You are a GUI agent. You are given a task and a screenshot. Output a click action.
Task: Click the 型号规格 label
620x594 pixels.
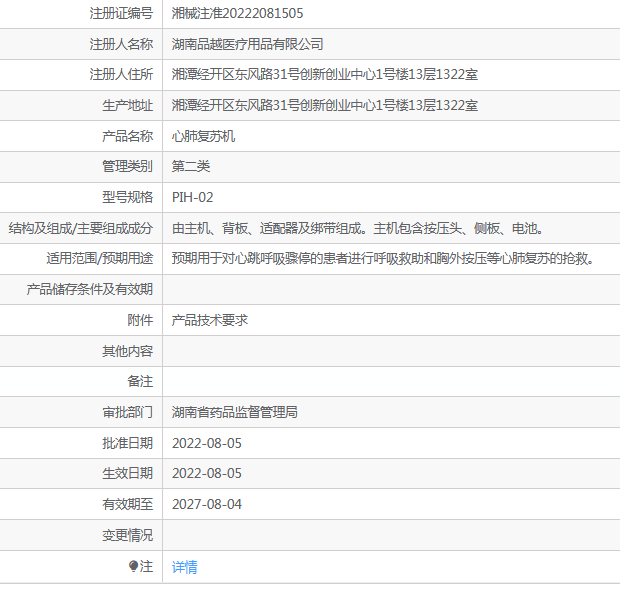pos(127,197)
